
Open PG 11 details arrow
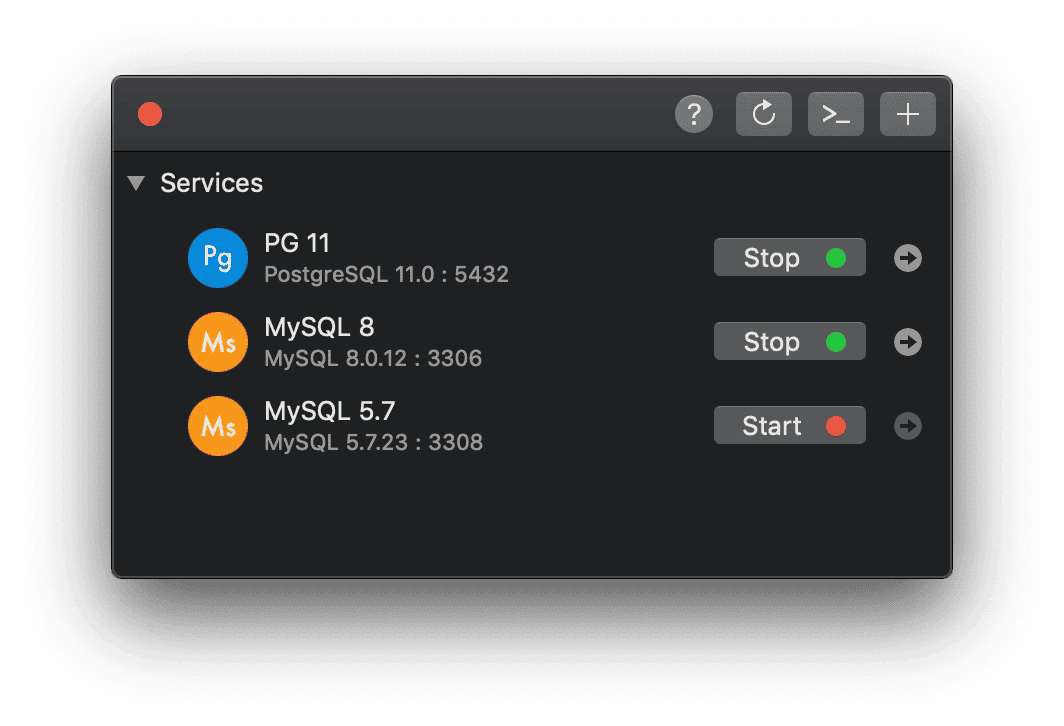click(x=908, y=258)
